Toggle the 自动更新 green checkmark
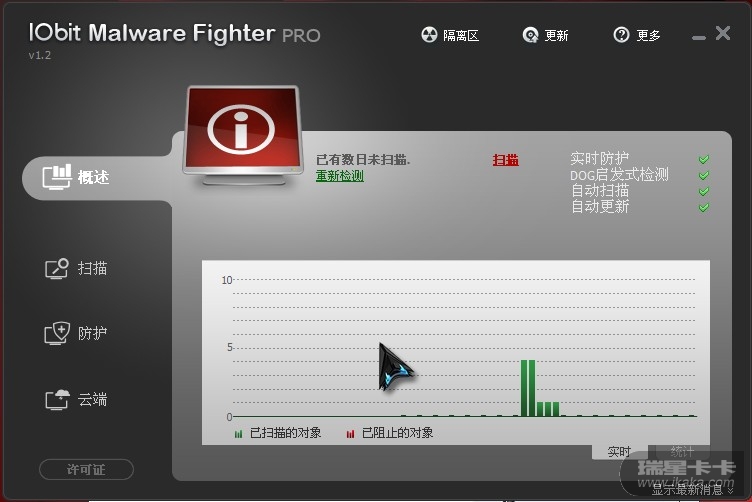Screen dimensions: 752x502 [704, 207]
